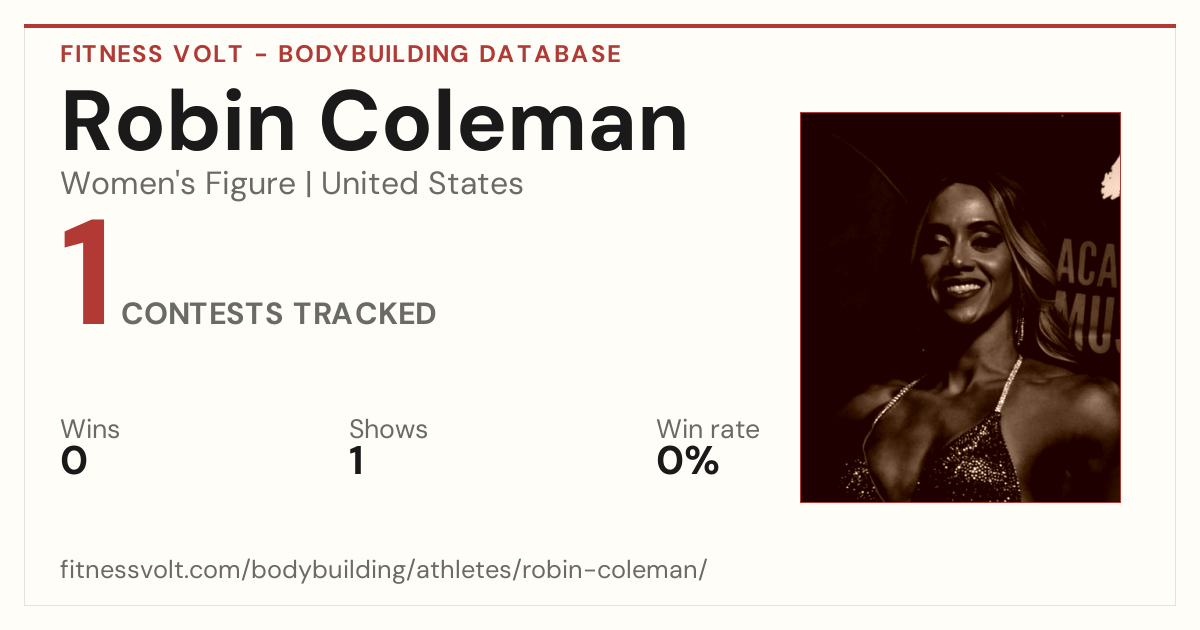This screenshot has height=630, width=1200.
Task: Click the Win rate stat label
Action: point(708,429)
